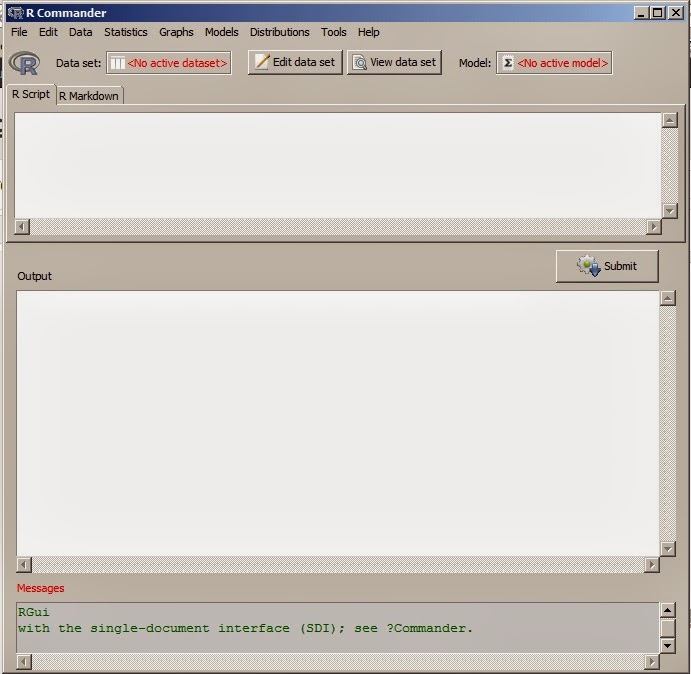
Task: Click script editor scroll right arrow
Action: pyautogui.click(x=654, y=227)
